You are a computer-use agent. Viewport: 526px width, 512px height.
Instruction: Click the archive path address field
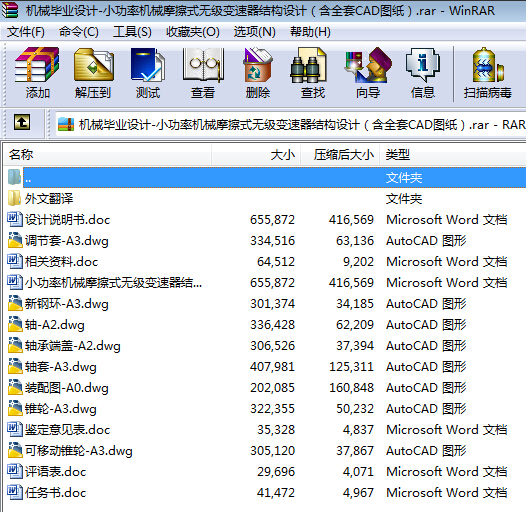(291, 124)
